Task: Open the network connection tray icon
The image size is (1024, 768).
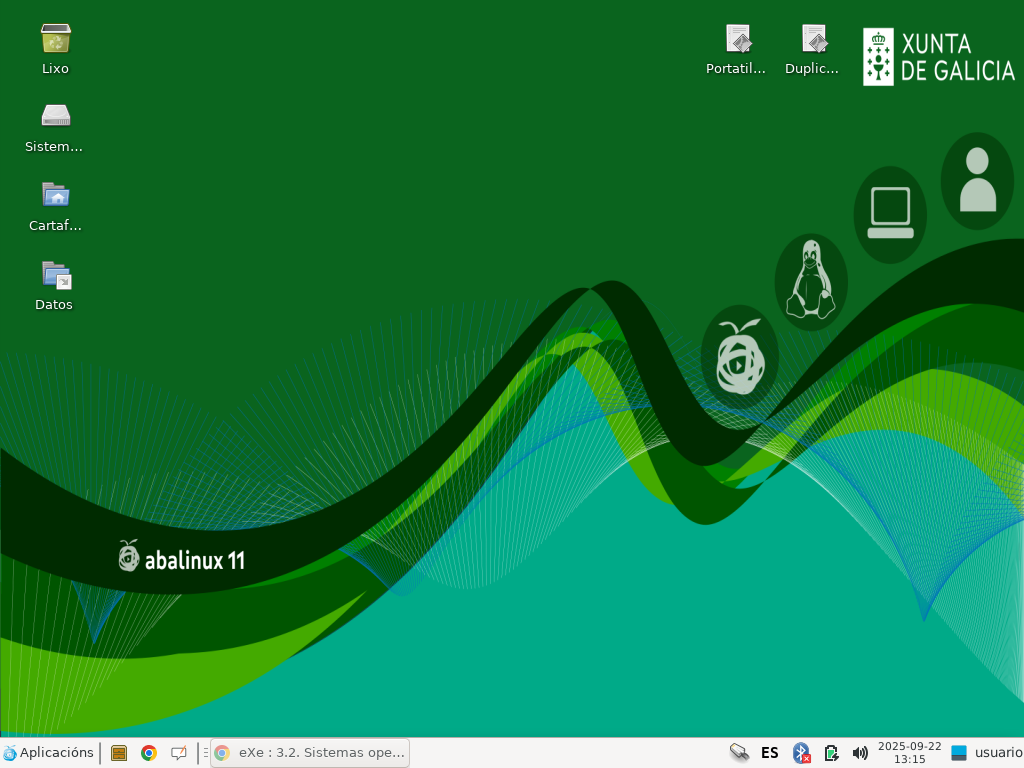Action: pos(739,753)
